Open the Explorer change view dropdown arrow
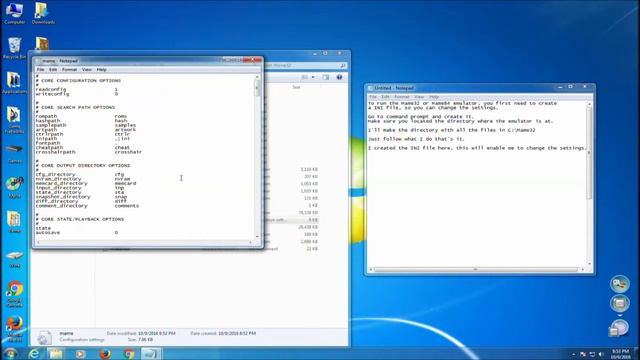Screen dimensions: 640x360 tap(313, 77)
